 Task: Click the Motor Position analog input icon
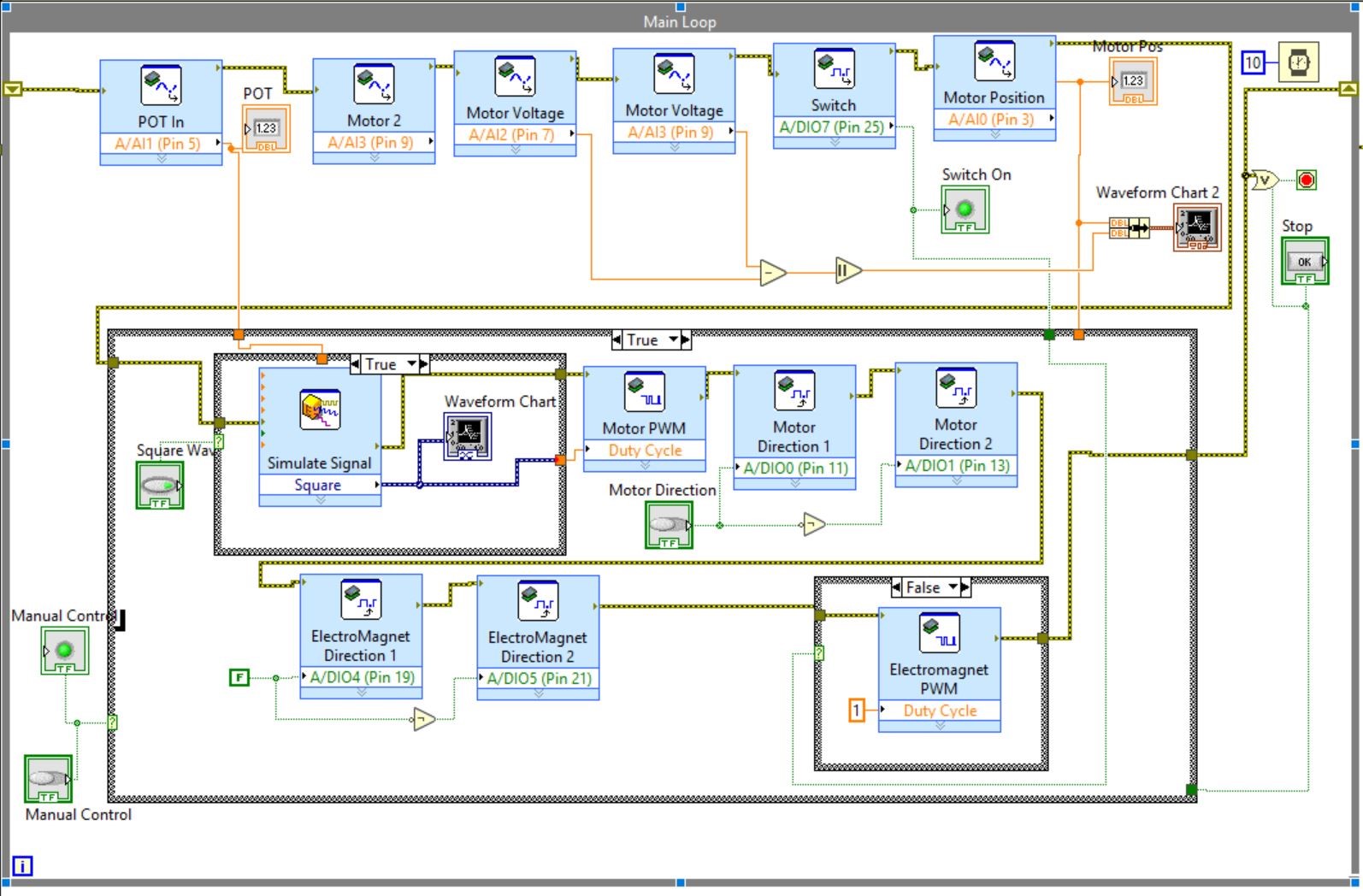coord(994,62)
